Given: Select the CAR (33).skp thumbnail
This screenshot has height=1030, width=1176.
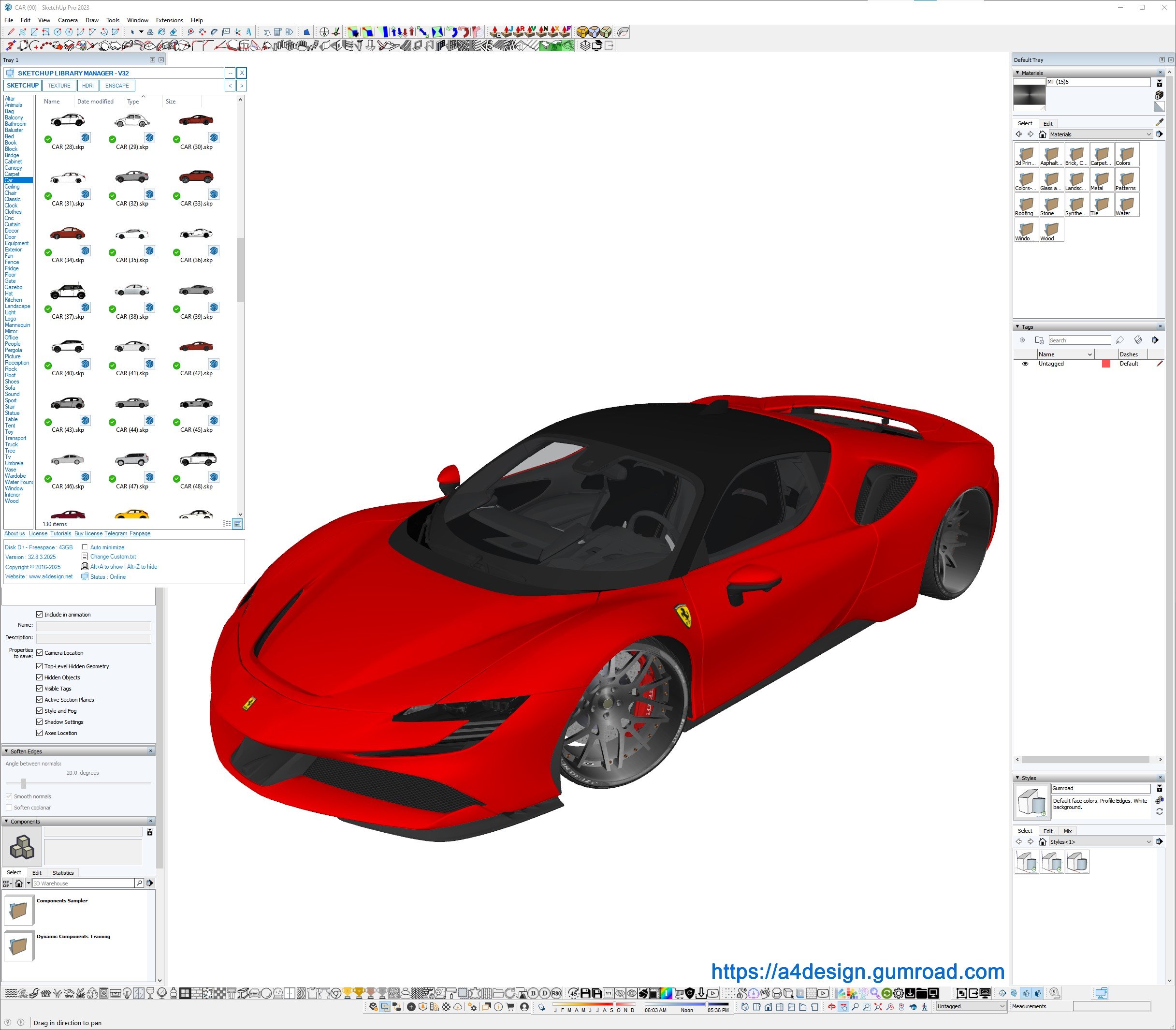Looking at the screenshot, I should click(196, 177).
